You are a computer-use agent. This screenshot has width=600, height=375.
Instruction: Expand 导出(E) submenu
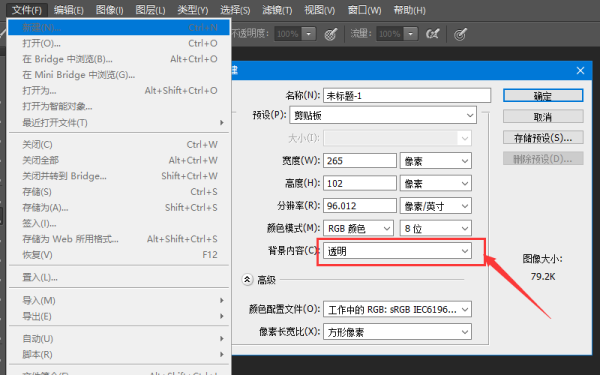(119, 316)
